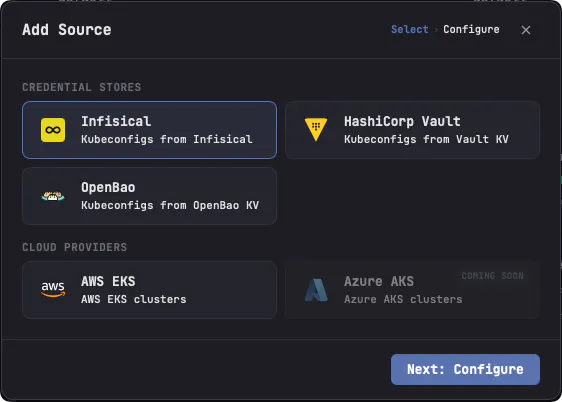The image size is (562, 402).
Task: Click the Add Source dialog title
Action: 67,30
